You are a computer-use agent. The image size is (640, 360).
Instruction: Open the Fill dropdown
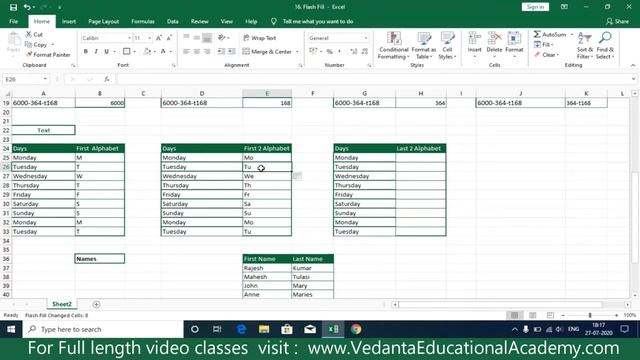544,44
